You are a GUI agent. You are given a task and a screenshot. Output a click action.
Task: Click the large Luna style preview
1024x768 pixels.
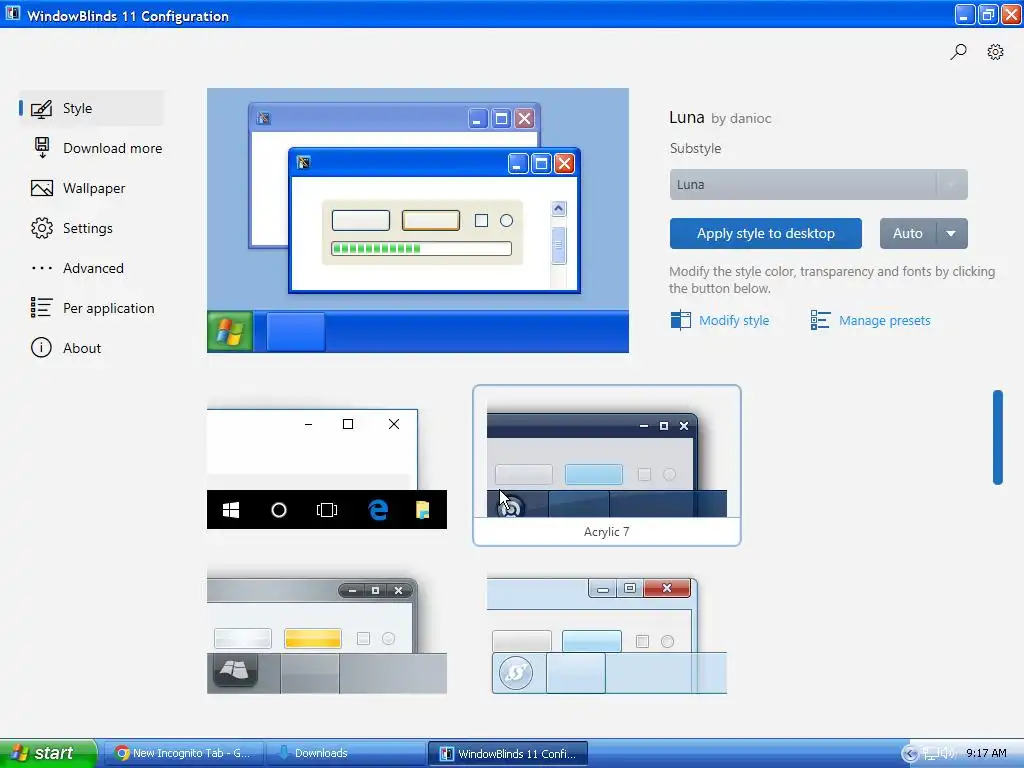(x=418, y=221)
